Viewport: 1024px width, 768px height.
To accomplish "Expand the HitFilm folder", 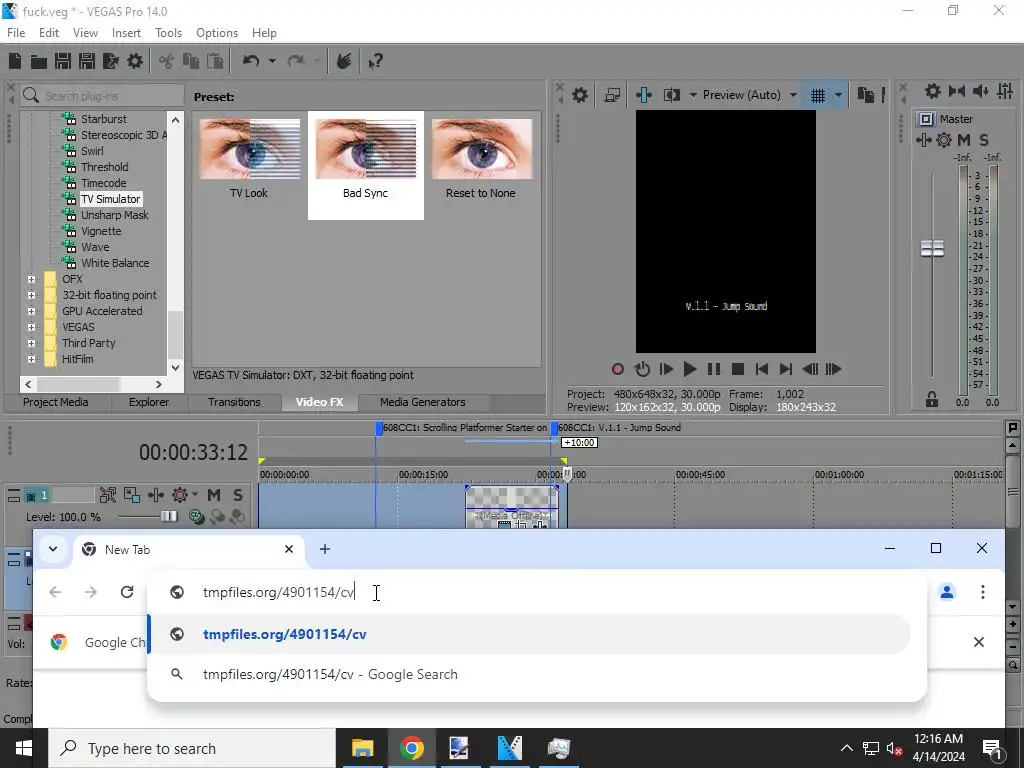I will pos(31,359).
